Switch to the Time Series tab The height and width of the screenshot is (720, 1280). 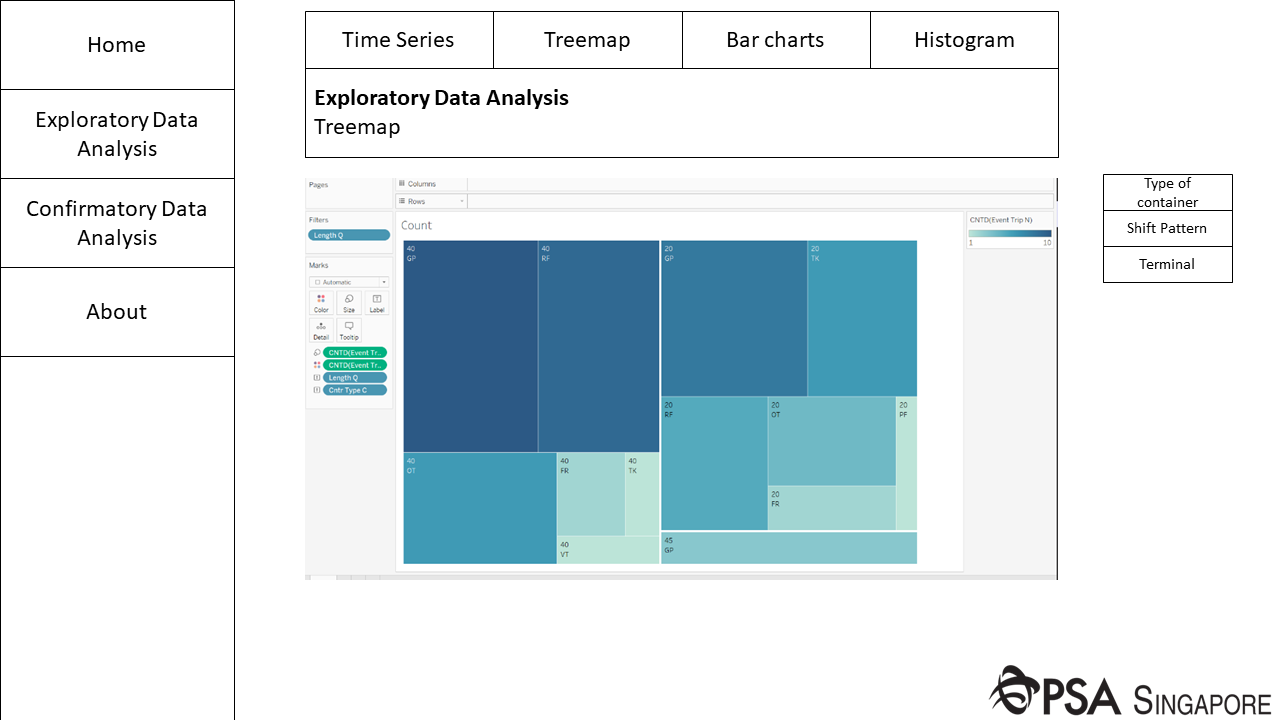(398, 40)
